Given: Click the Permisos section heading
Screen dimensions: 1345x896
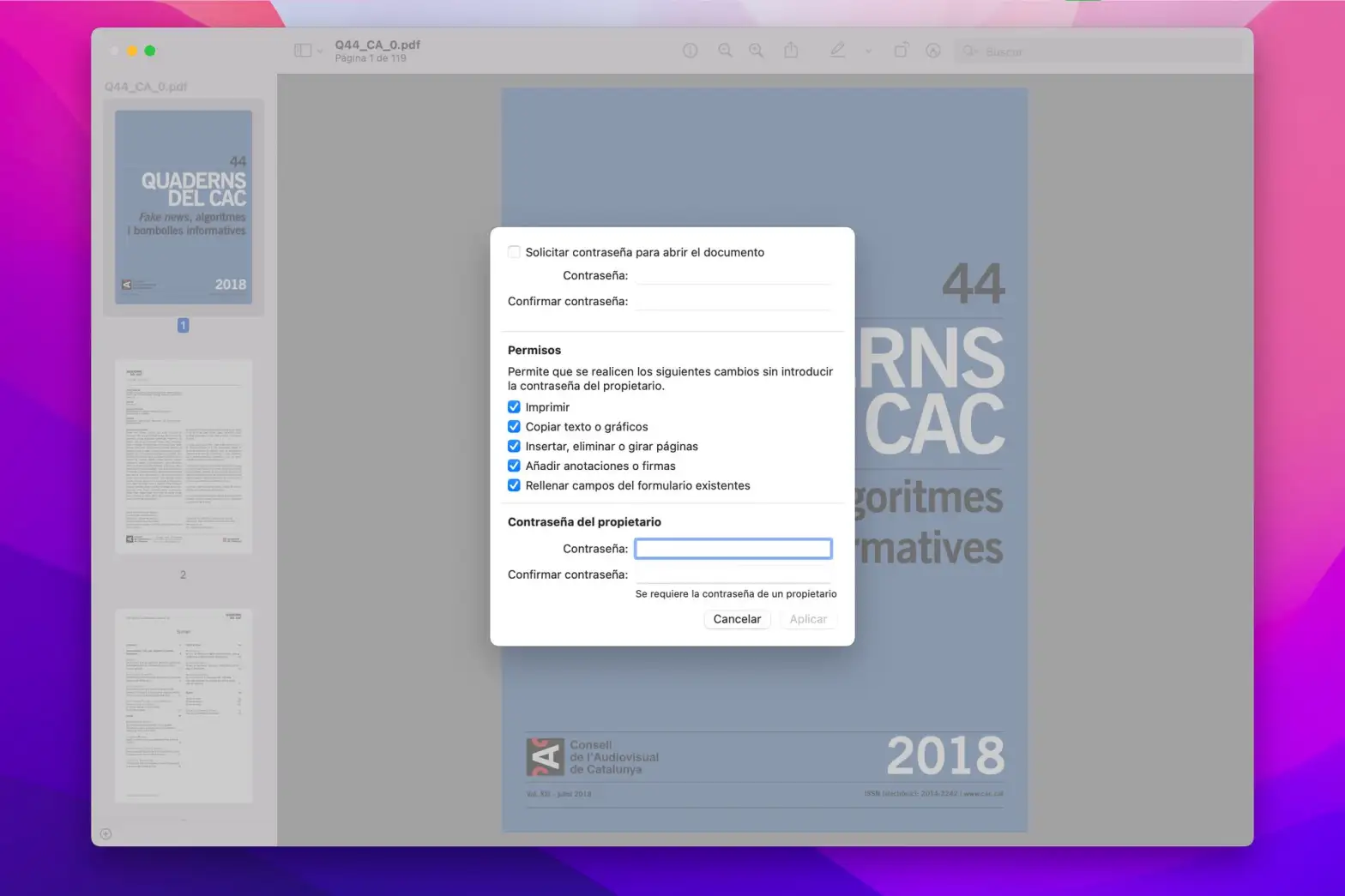Looking at the screenshot, I should pyautogui.click(x=534, y=350).
